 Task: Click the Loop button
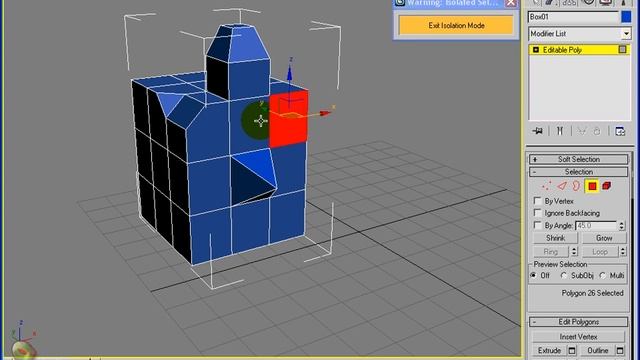pyautogui.click(x=600, y=251)
